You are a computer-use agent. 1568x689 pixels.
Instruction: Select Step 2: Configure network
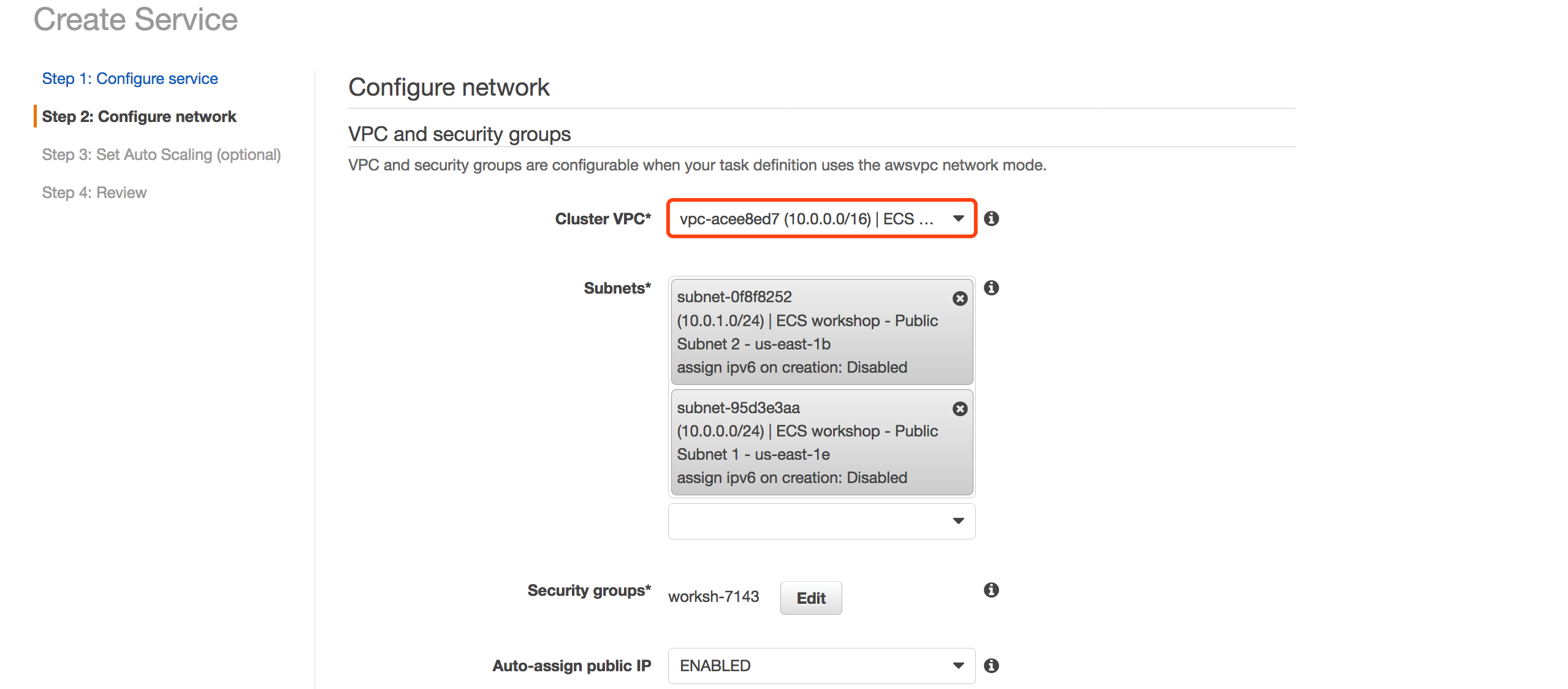[139, 116]
